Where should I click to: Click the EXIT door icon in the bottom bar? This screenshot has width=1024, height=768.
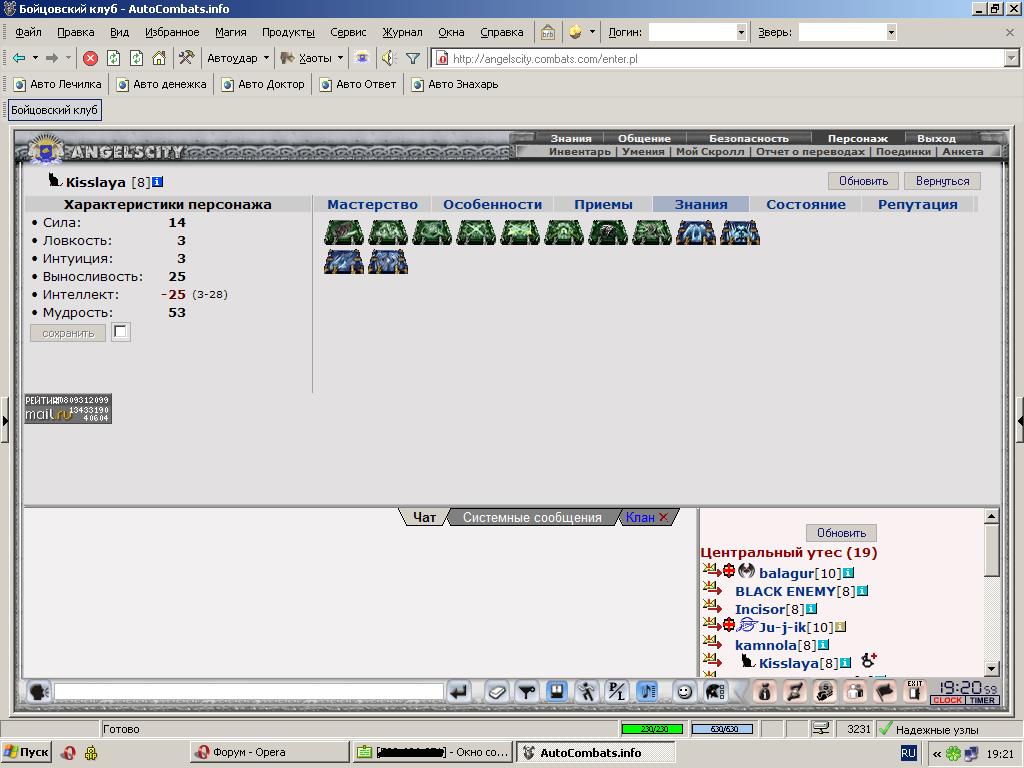click(914, 690)
